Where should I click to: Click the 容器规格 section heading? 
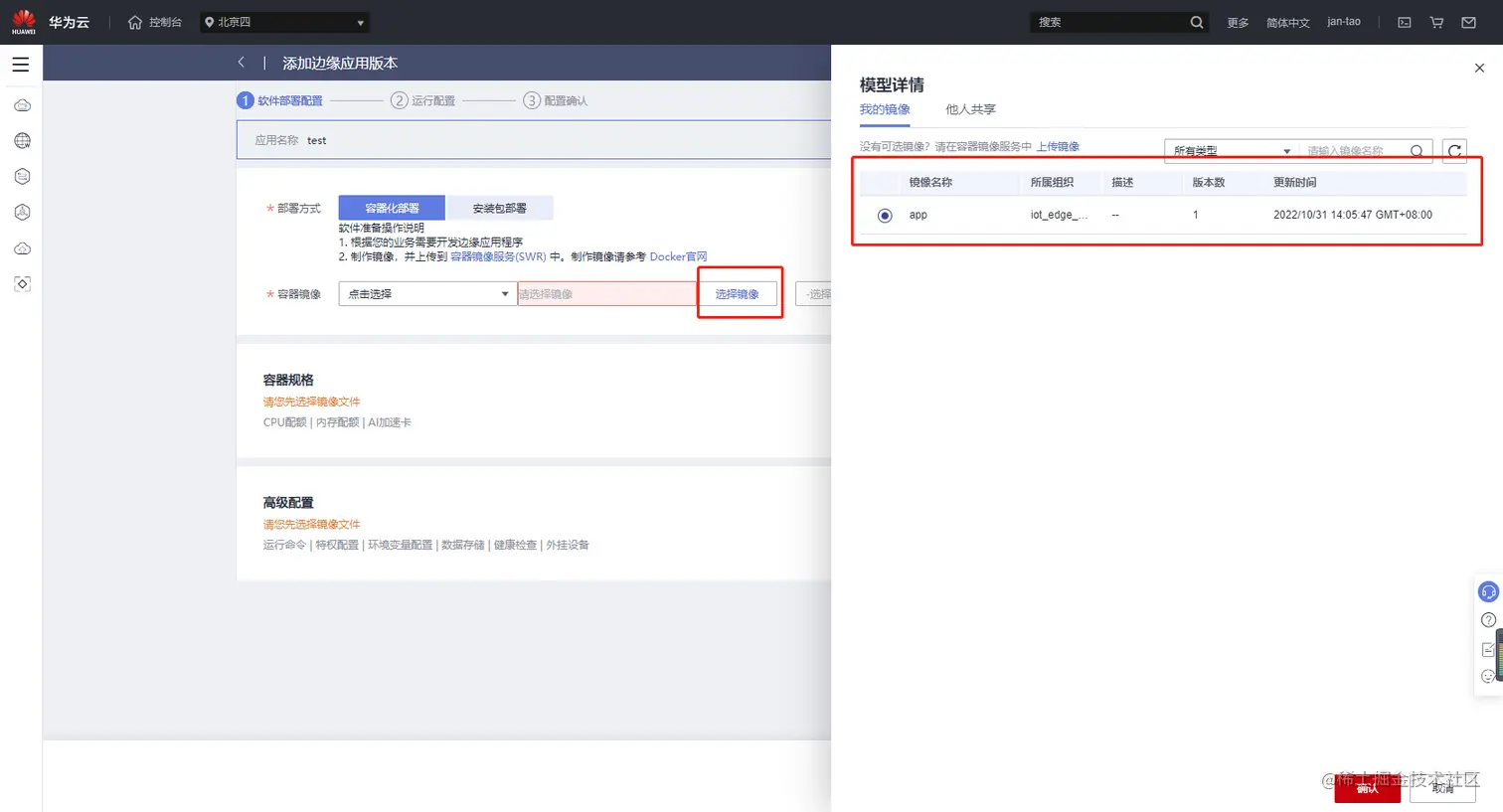click(x=288, y=380)
